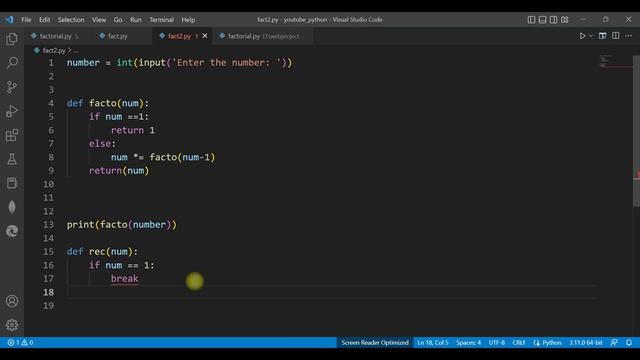
Task: Click the VS Code logo icon
Action: [x=9, y=20]
